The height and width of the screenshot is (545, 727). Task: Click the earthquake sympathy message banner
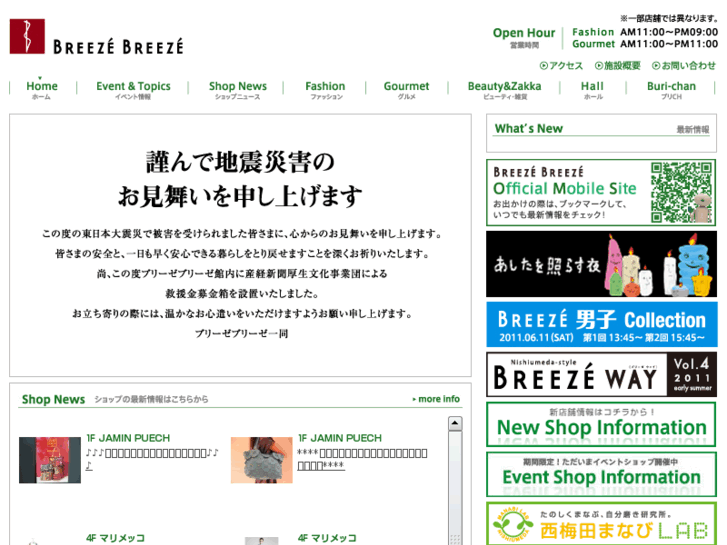(240, 245)
